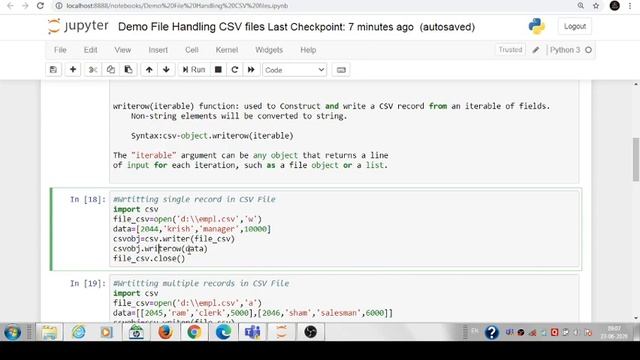Click the Python logo icon
The height and width of the screenshot is (360, 640).
click(536, 26)
